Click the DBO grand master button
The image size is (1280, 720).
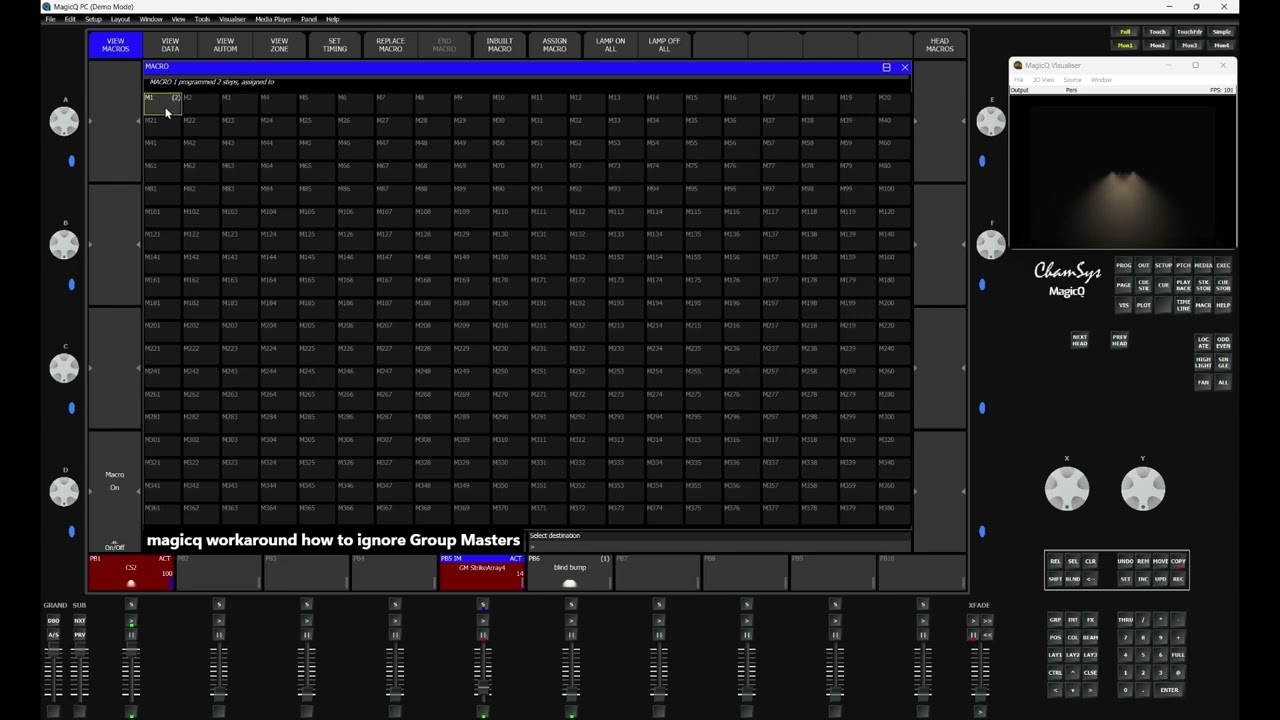53,621
